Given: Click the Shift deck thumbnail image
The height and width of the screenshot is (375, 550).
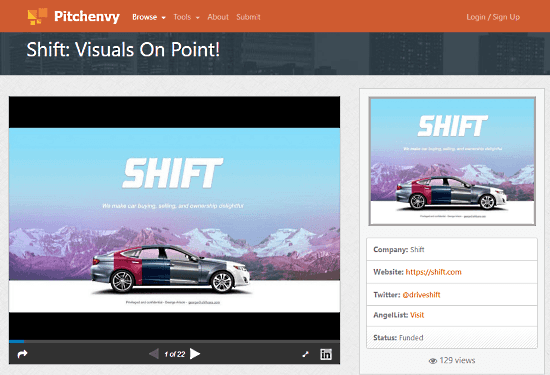Looking at the screenshot, I should click(x=452, y=161).
